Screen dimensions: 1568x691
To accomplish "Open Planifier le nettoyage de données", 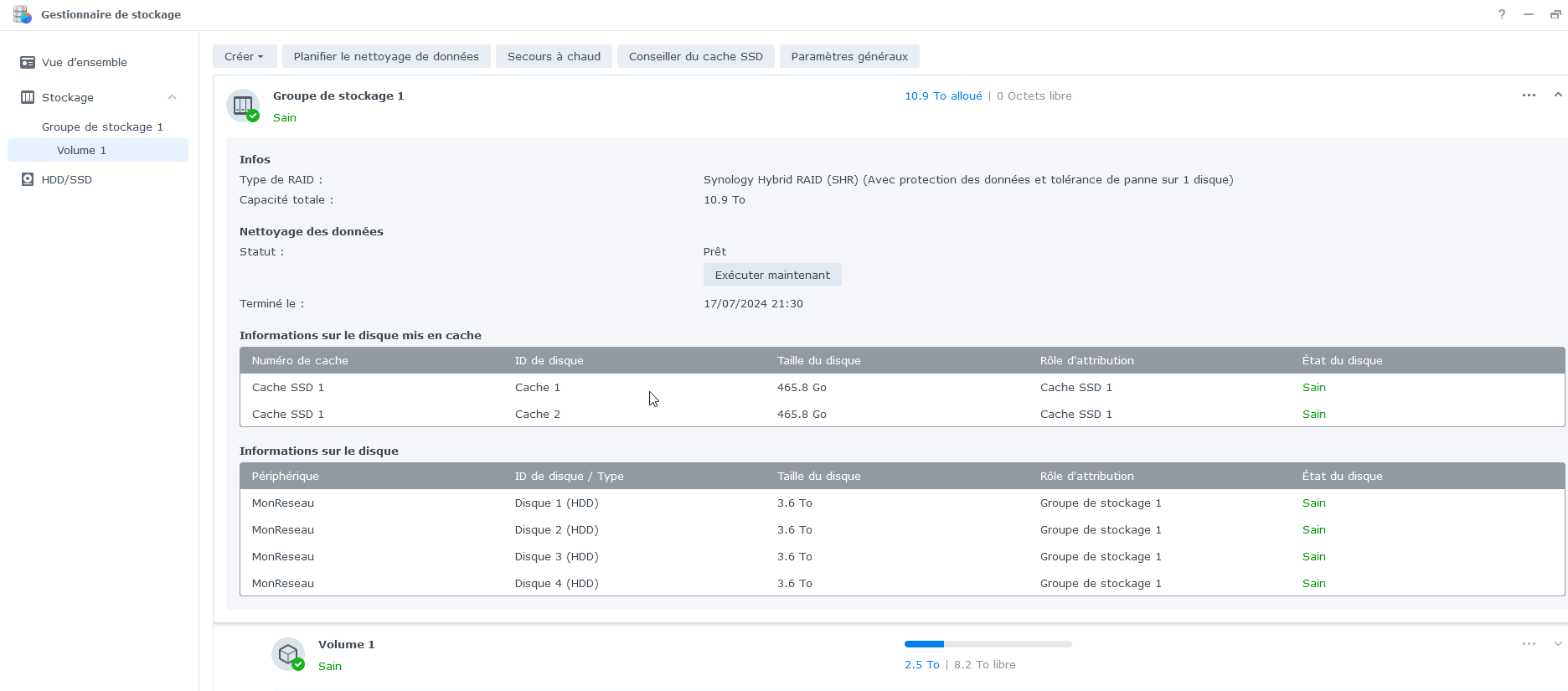I will [x=386, y=56].
